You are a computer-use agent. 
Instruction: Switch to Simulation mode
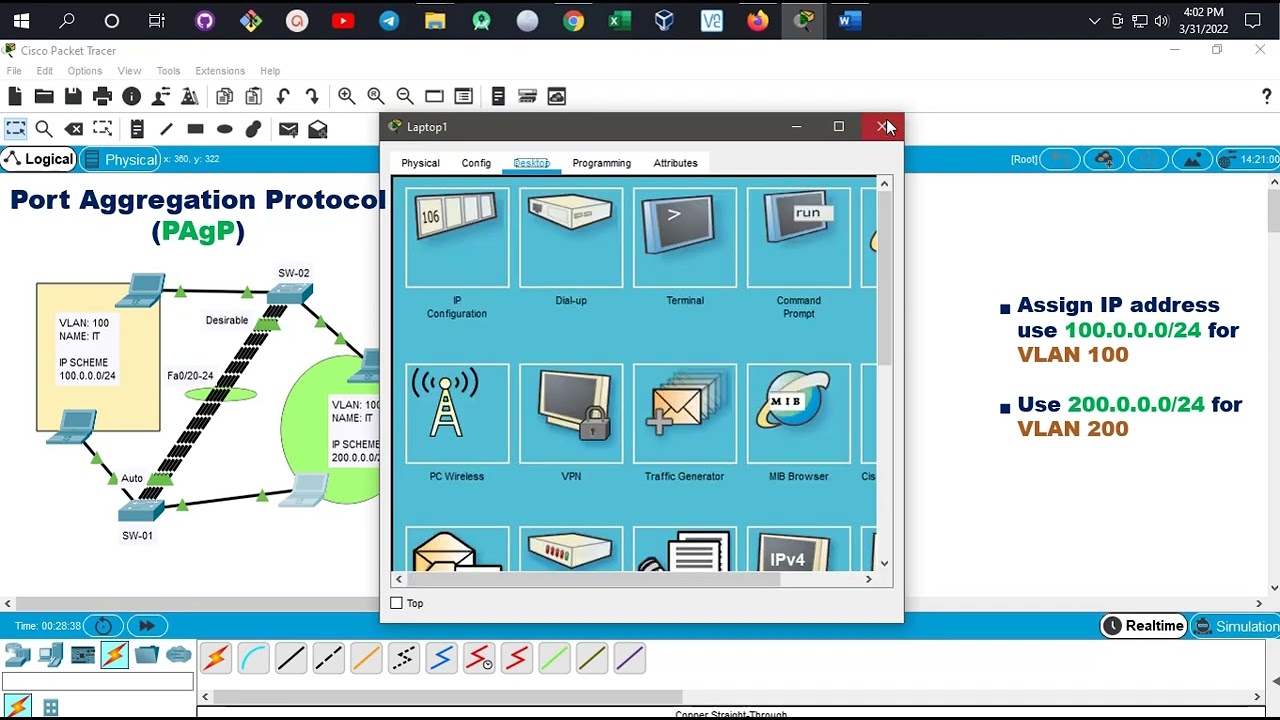pyautogui.click(x=1235, y=626)
